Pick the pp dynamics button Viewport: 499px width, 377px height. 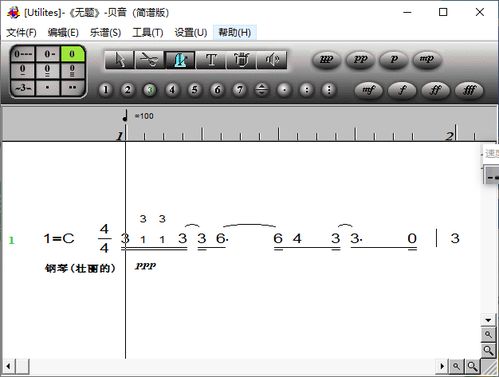[x=360, y=60]
